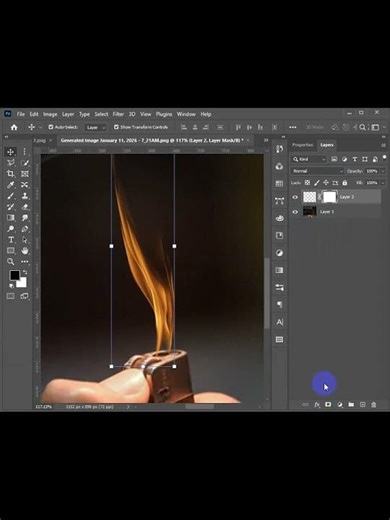Select the Lasso tool in the toolbox
The width and height of the screenshot is (390, 520).
pos(11,163)
